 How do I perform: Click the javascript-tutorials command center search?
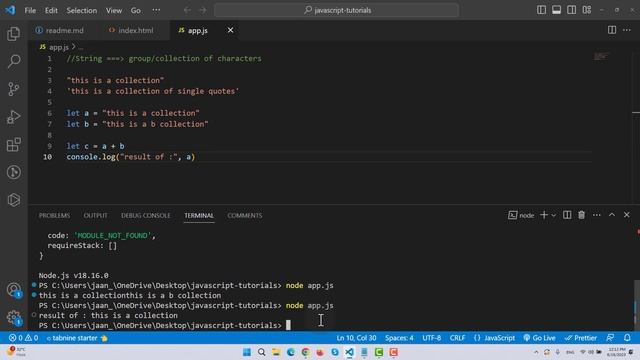[x=337, y=10]
